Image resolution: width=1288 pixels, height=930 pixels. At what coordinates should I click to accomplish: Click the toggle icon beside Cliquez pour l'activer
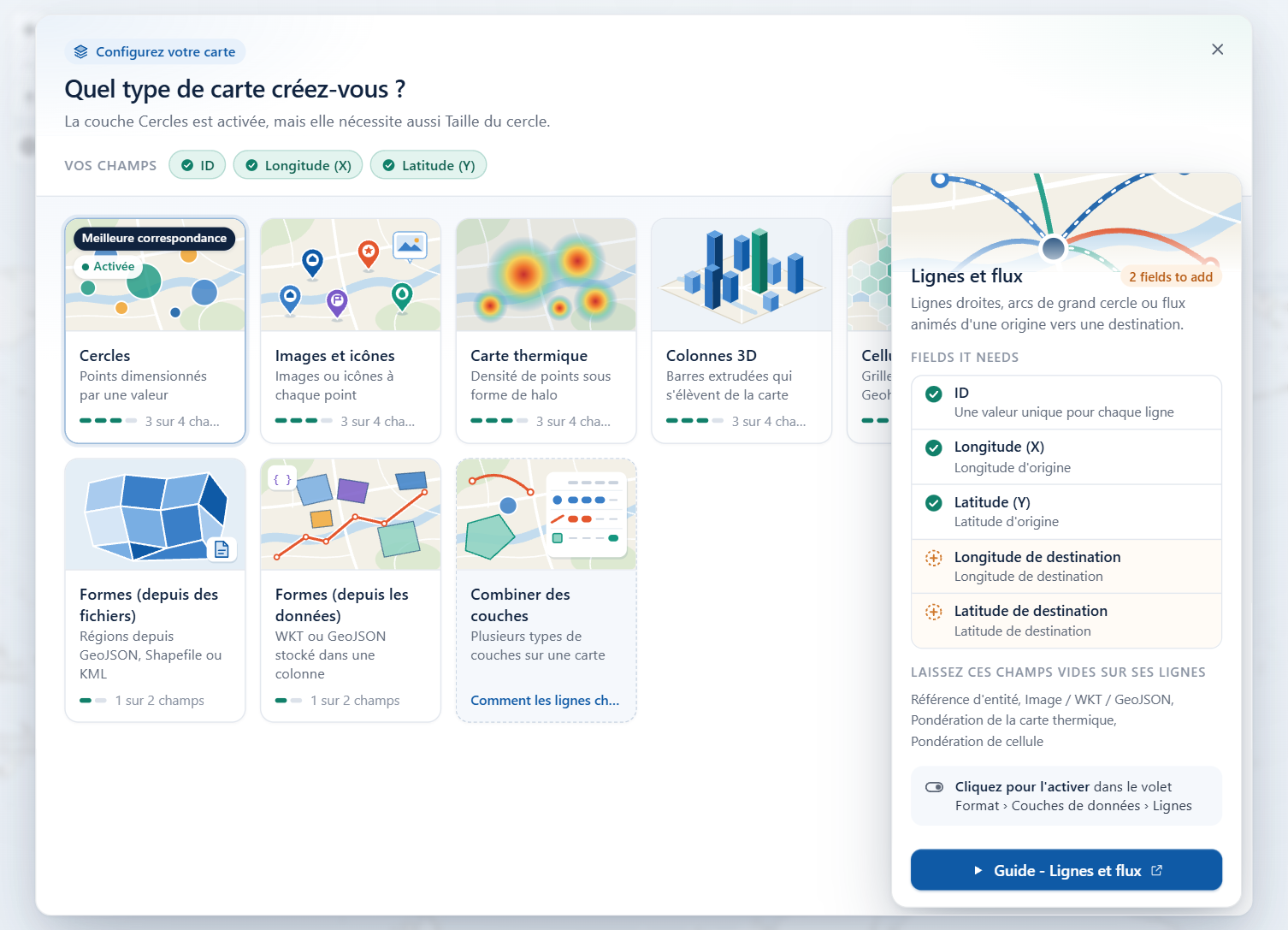(x=934, y=787)
